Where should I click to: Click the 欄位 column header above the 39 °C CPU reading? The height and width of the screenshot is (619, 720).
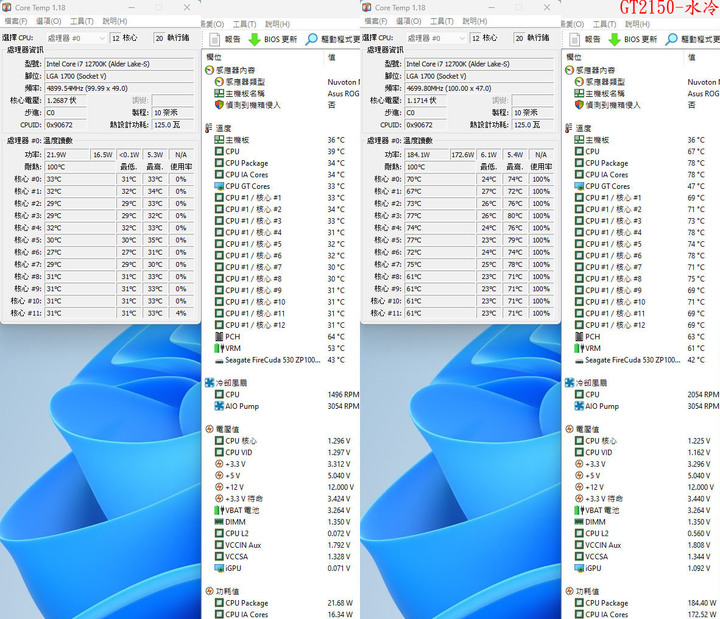(214, 57)
